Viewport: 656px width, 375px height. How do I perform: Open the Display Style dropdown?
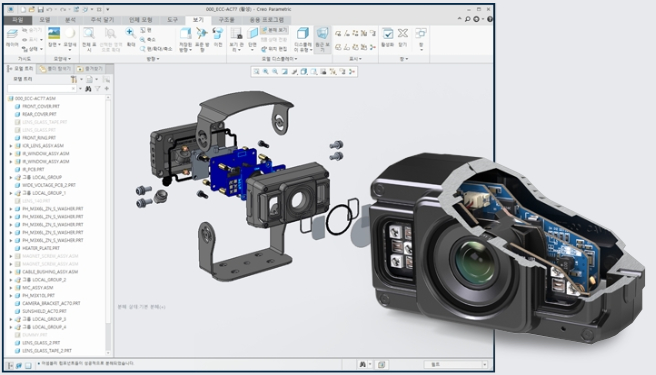pyautogui.click(x=303, y=39)
